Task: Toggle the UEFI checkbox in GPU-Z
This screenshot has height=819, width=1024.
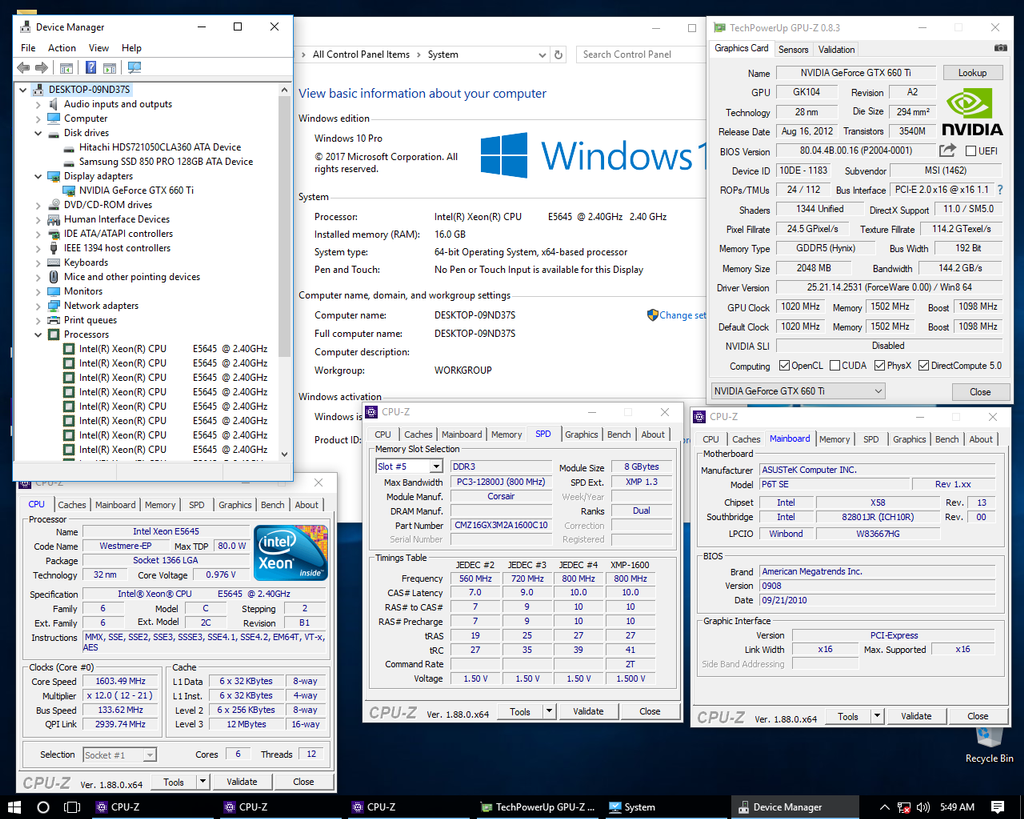Action: coord(971,151)
